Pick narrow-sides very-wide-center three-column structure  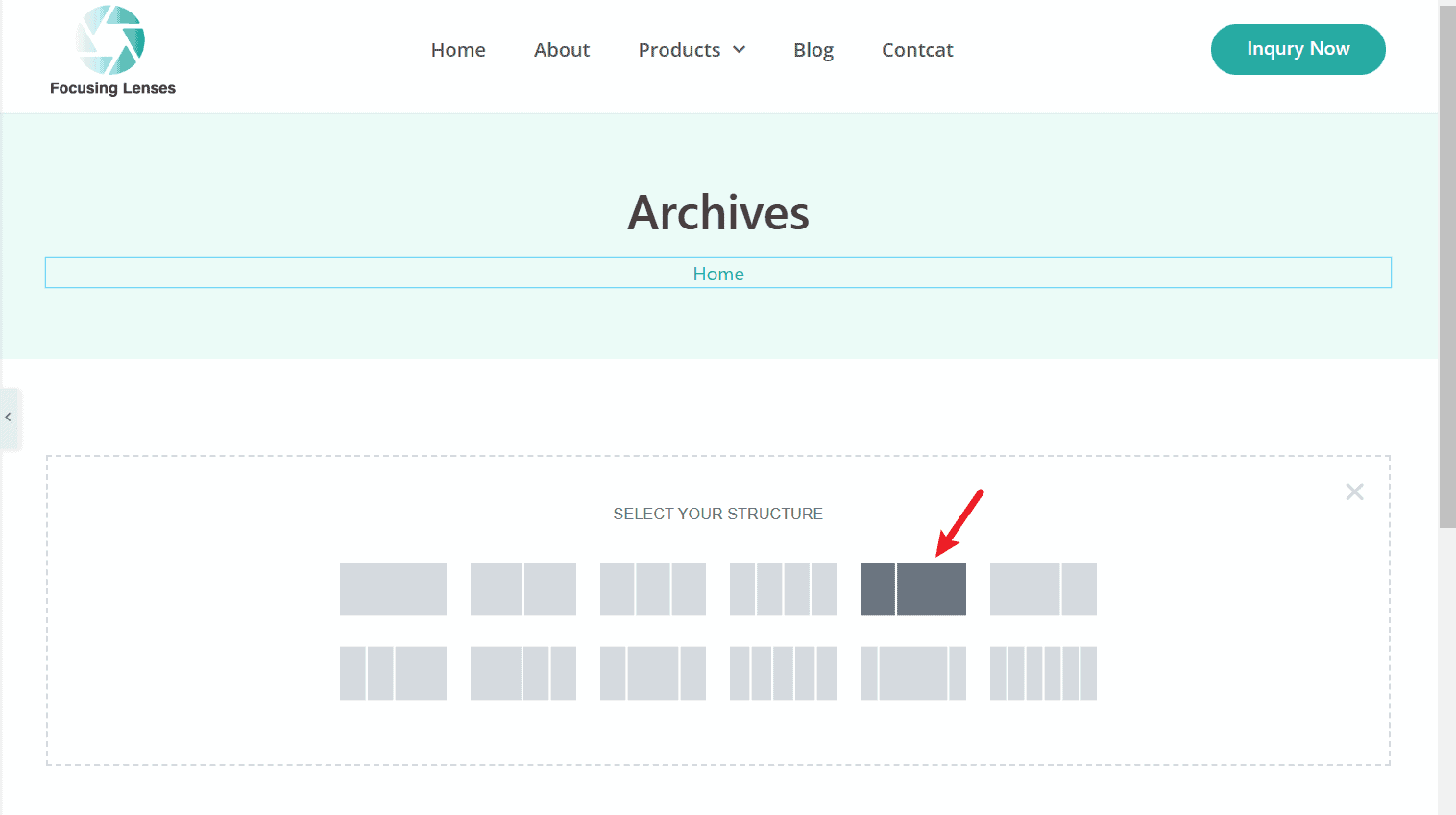[x=912, y=673]
